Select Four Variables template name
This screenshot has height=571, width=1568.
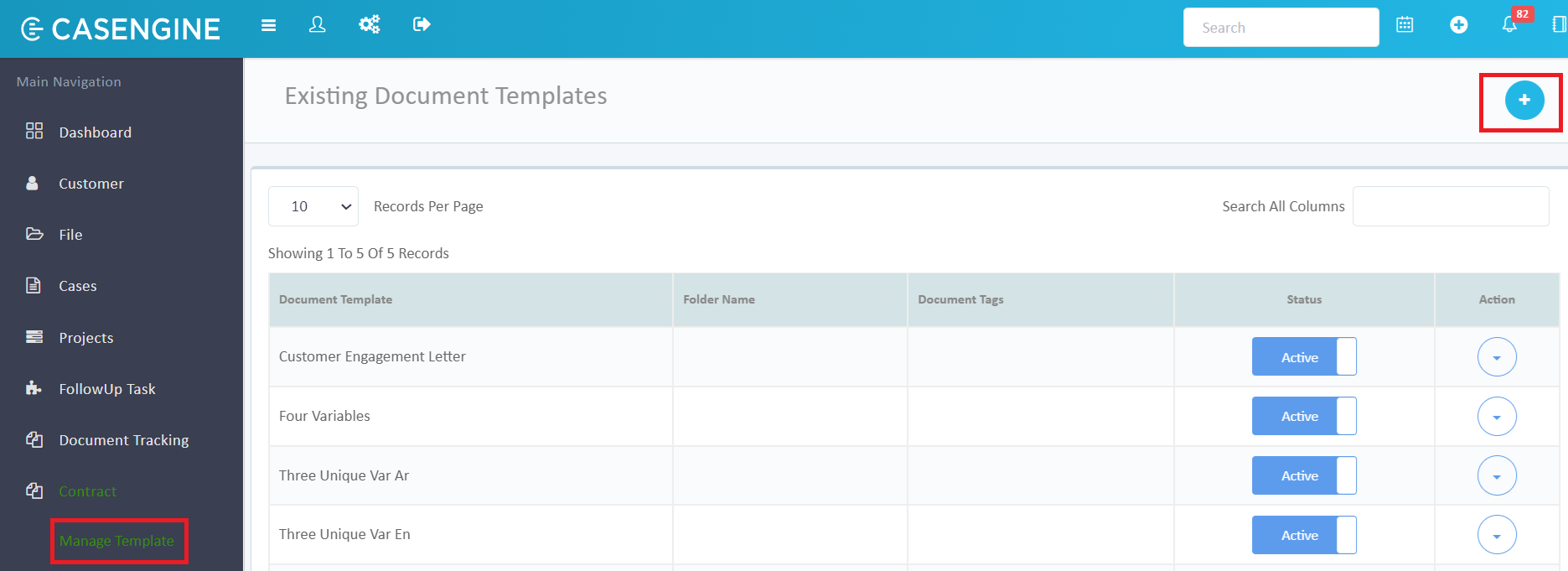pos(324,416)
